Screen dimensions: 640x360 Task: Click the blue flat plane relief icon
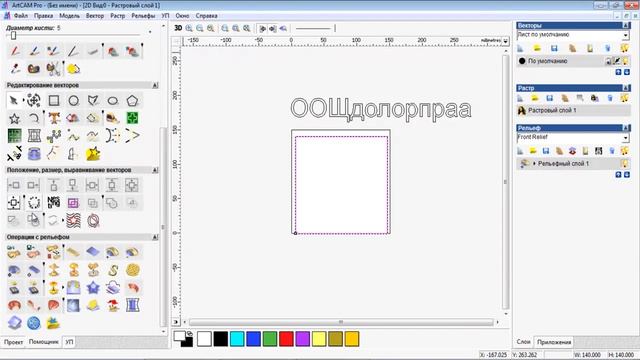click(93, 252)
